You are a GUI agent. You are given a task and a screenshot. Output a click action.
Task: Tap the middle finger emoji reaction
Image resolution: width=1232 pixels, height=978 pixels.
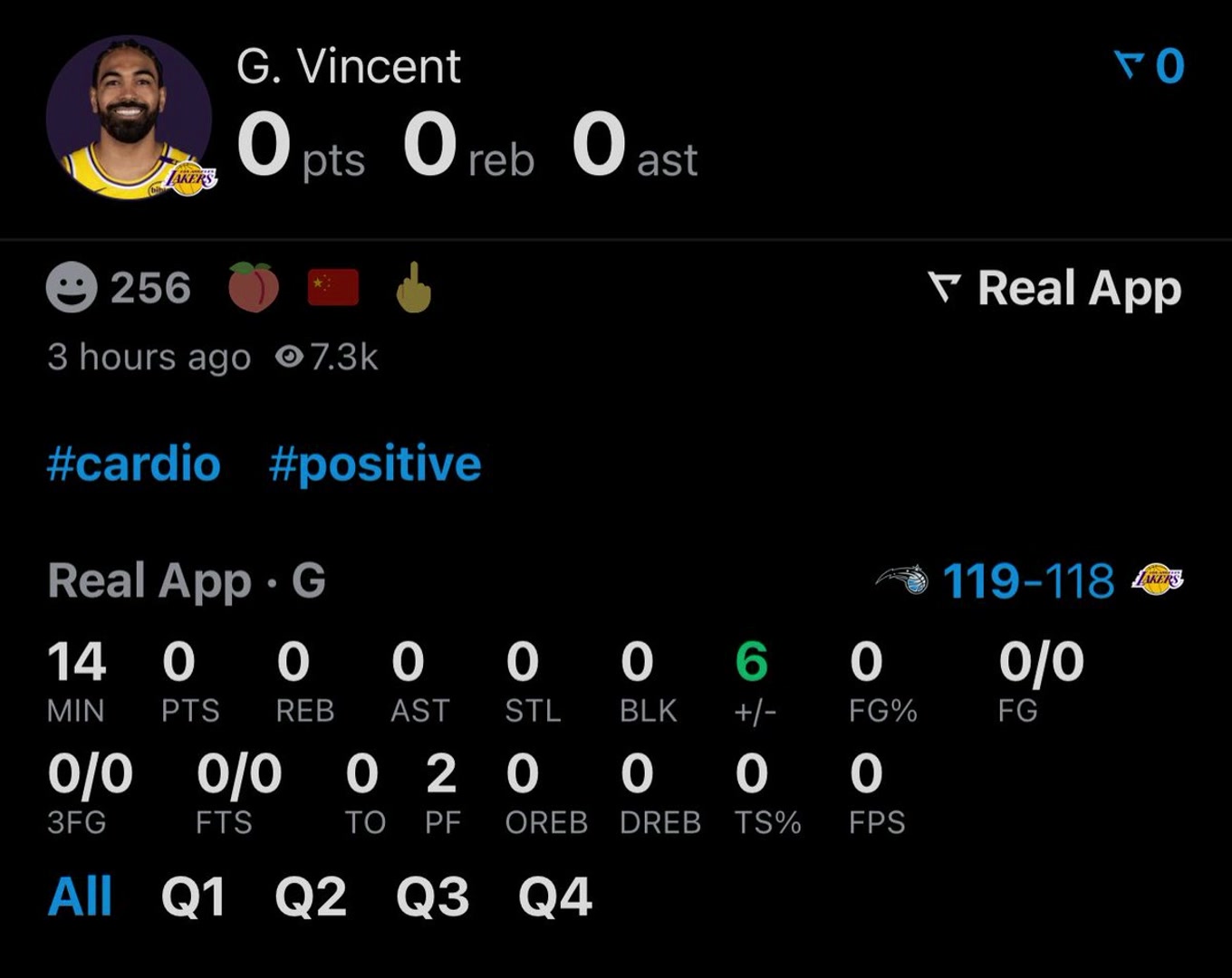414,288
